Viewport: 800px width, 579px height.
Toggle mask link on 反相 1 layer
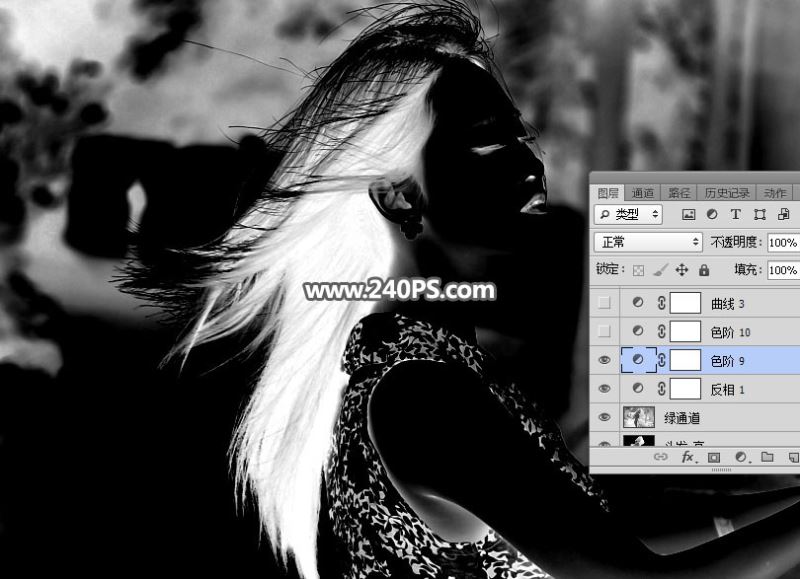tap(661, 389)
